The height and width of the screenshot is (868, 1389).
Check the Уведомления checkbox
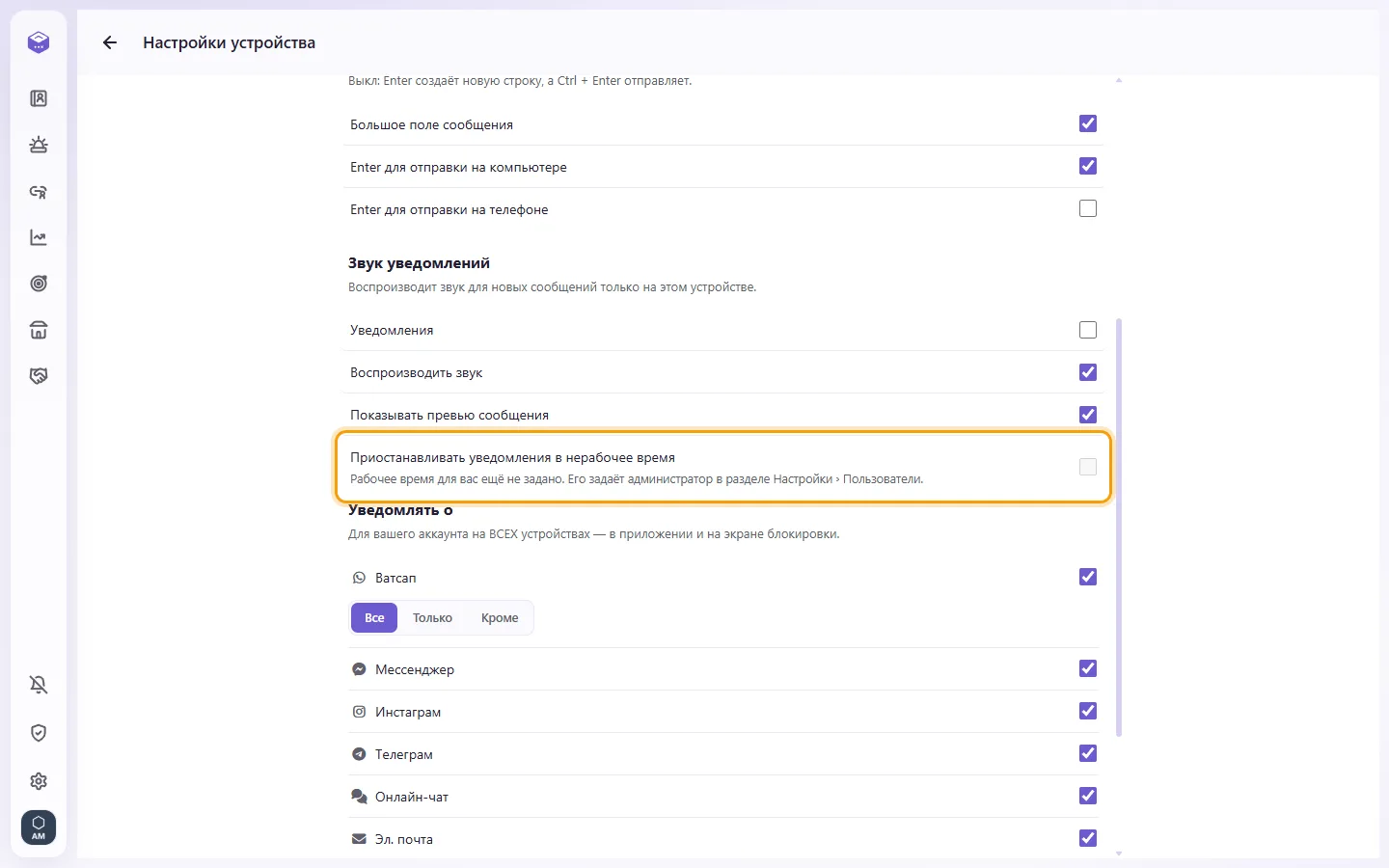click(x=1088, y=330)
